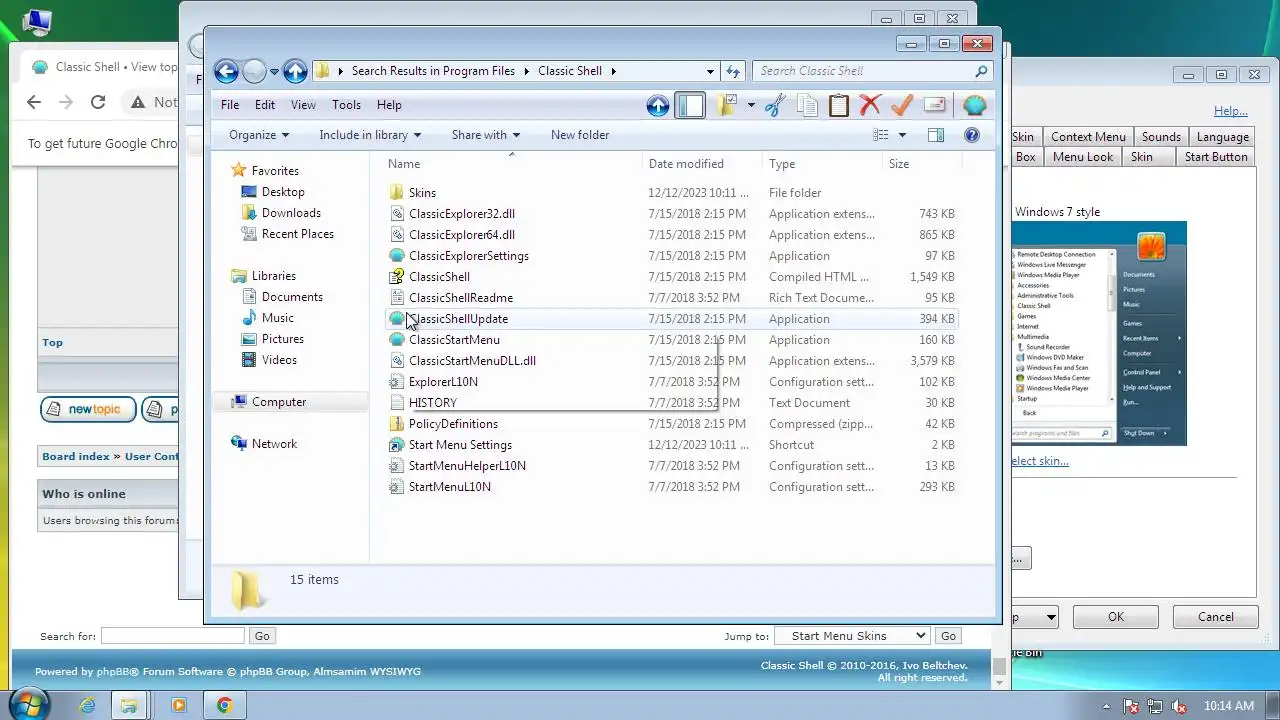
Task: Click the Board index link
Action: click(x=76, y=456)
